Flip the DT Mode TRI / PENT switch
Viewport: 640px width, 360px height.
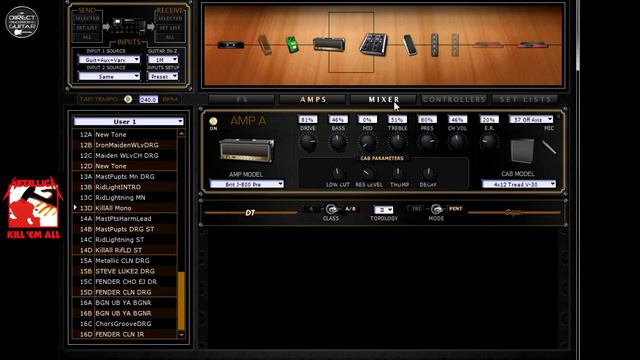click(436, 209)
